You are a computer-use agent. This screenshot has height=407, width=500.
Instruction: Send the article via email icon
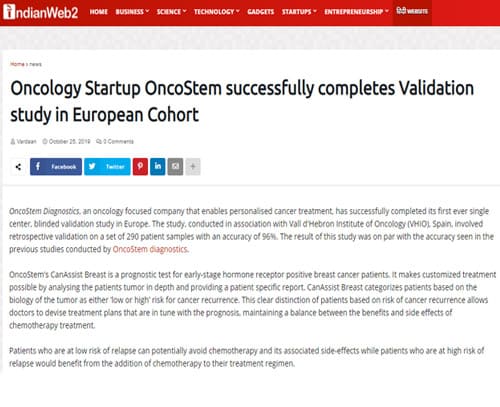coord(175,166)
